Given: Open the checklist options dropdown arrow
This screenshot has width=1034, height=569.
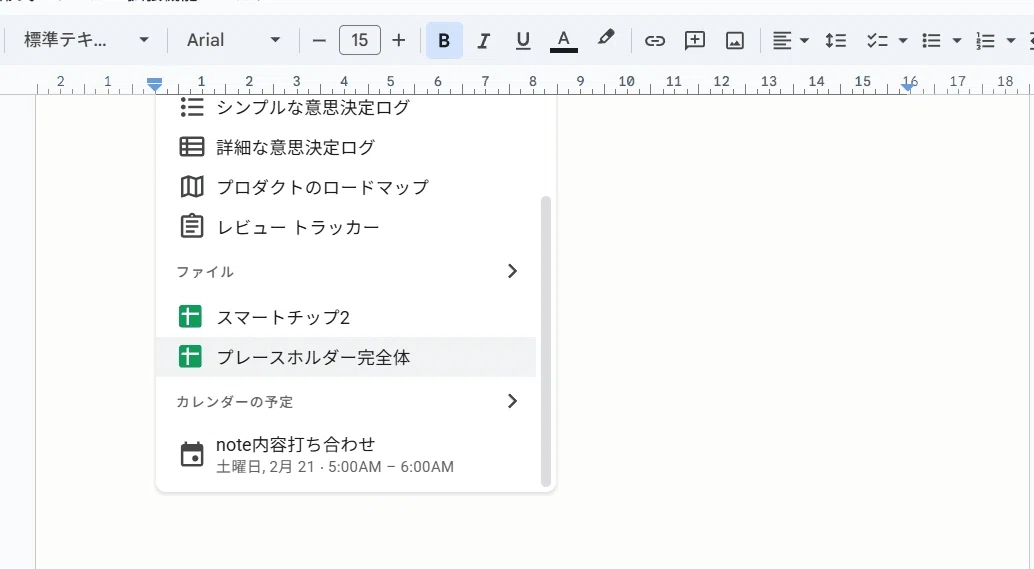Looking at the screenshot, I should tap(903, 40).
